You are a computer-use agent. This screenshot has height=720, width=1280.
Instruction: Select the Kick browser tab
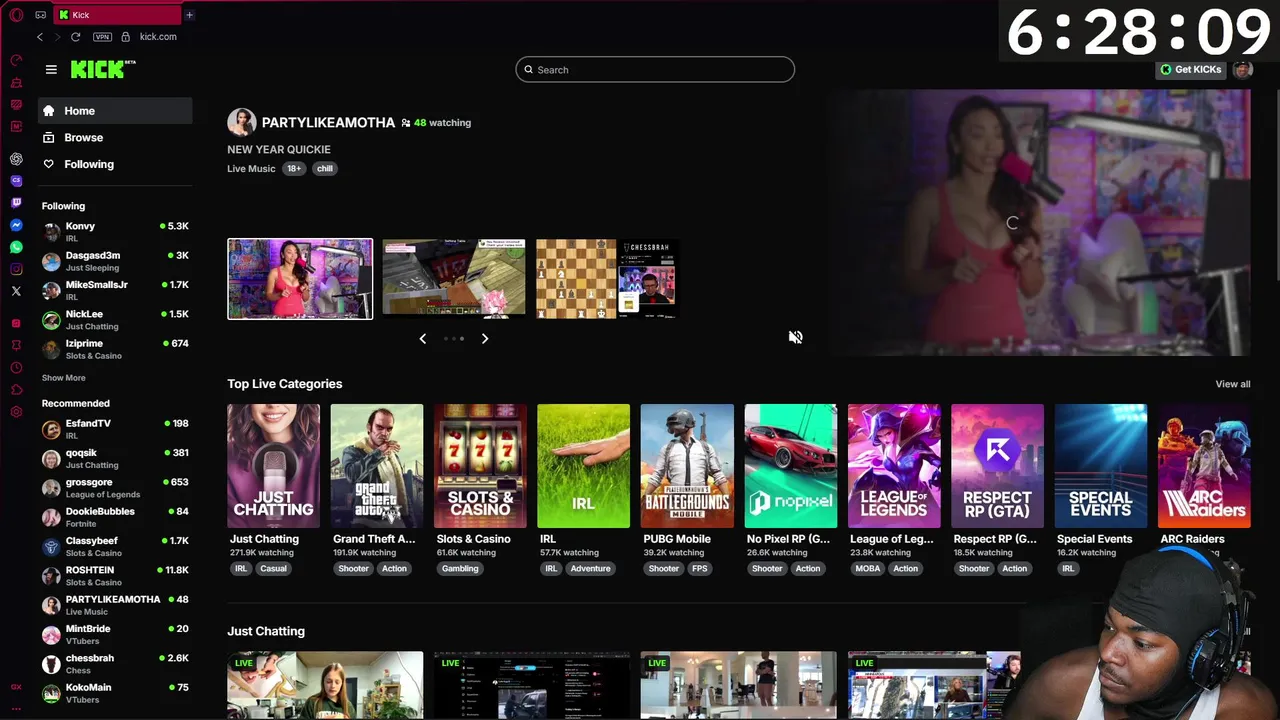click(117, 15)
